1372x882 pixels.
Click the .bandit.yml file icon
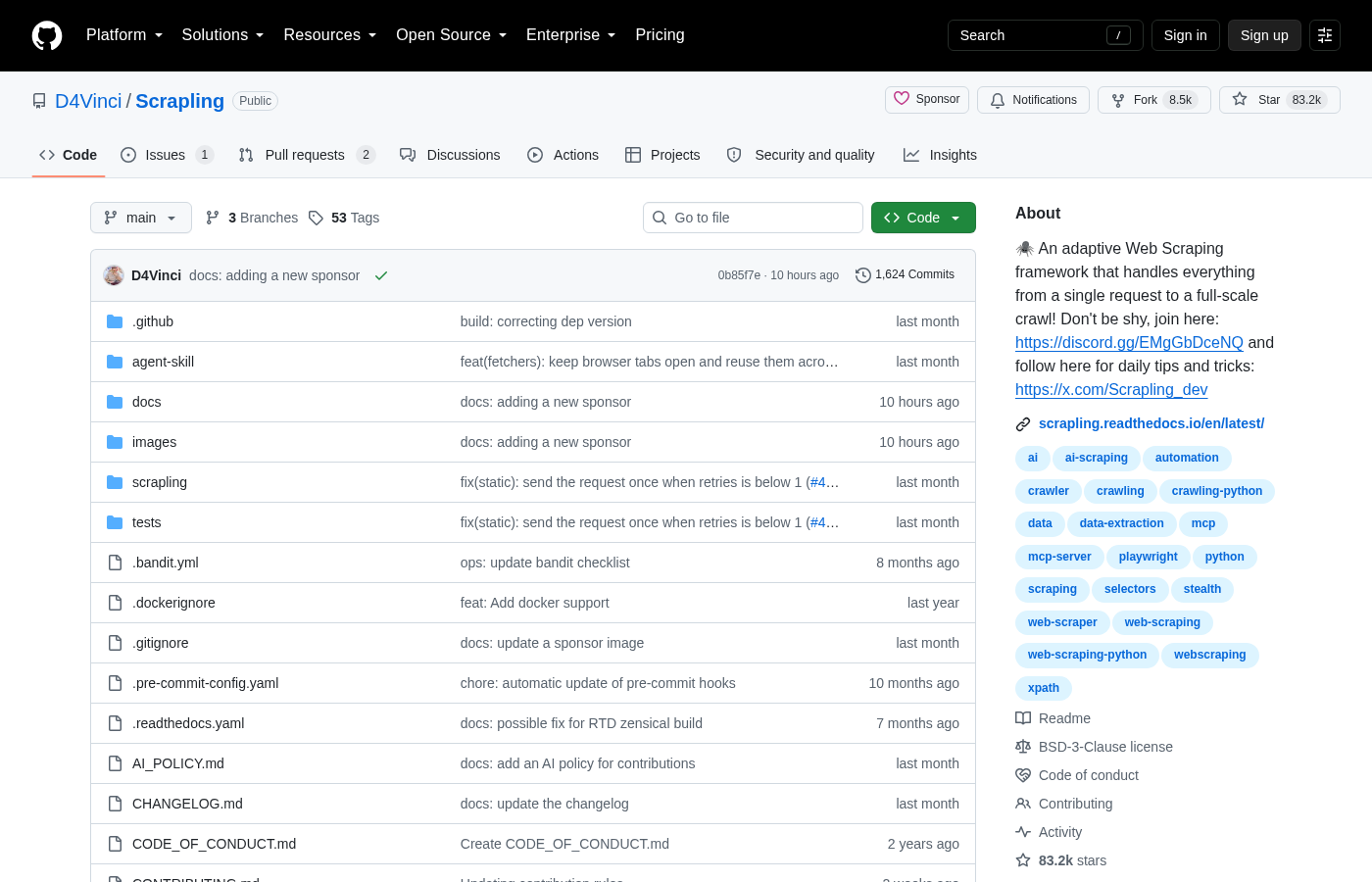coord(115,563)
